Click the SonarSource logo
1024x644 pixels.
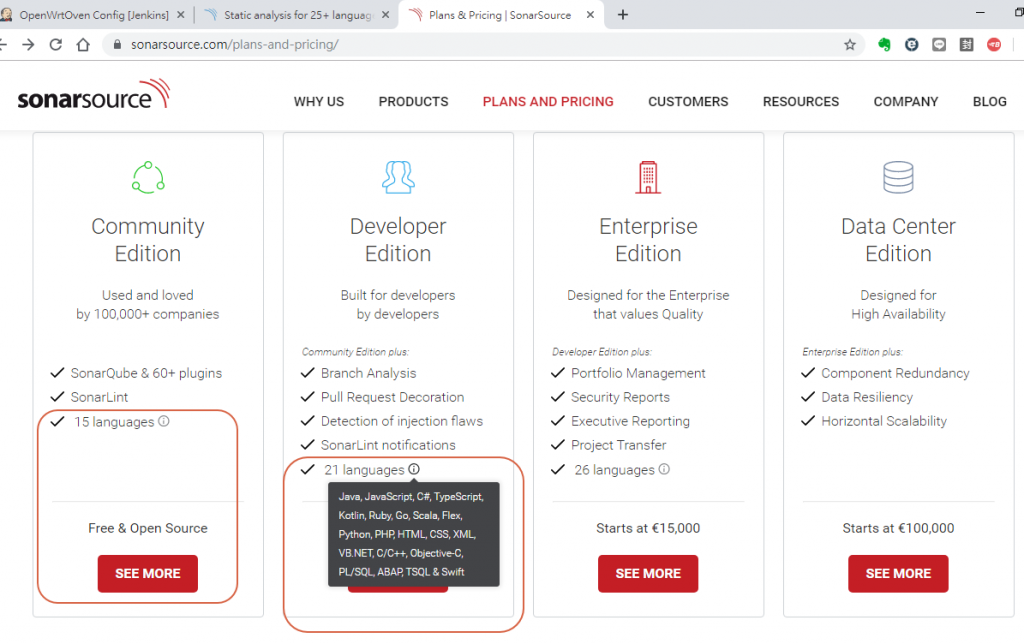pos(93,95)
